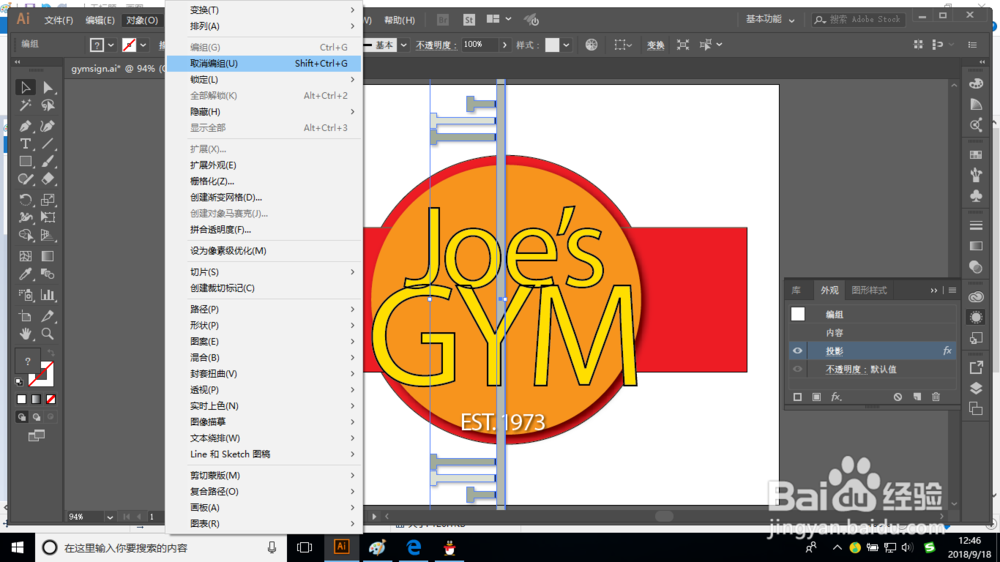This screenshot has height=562, width=1000.
Task: Open Creative Cloud Libraries panel icon
Action: click(x=976, y=297)
